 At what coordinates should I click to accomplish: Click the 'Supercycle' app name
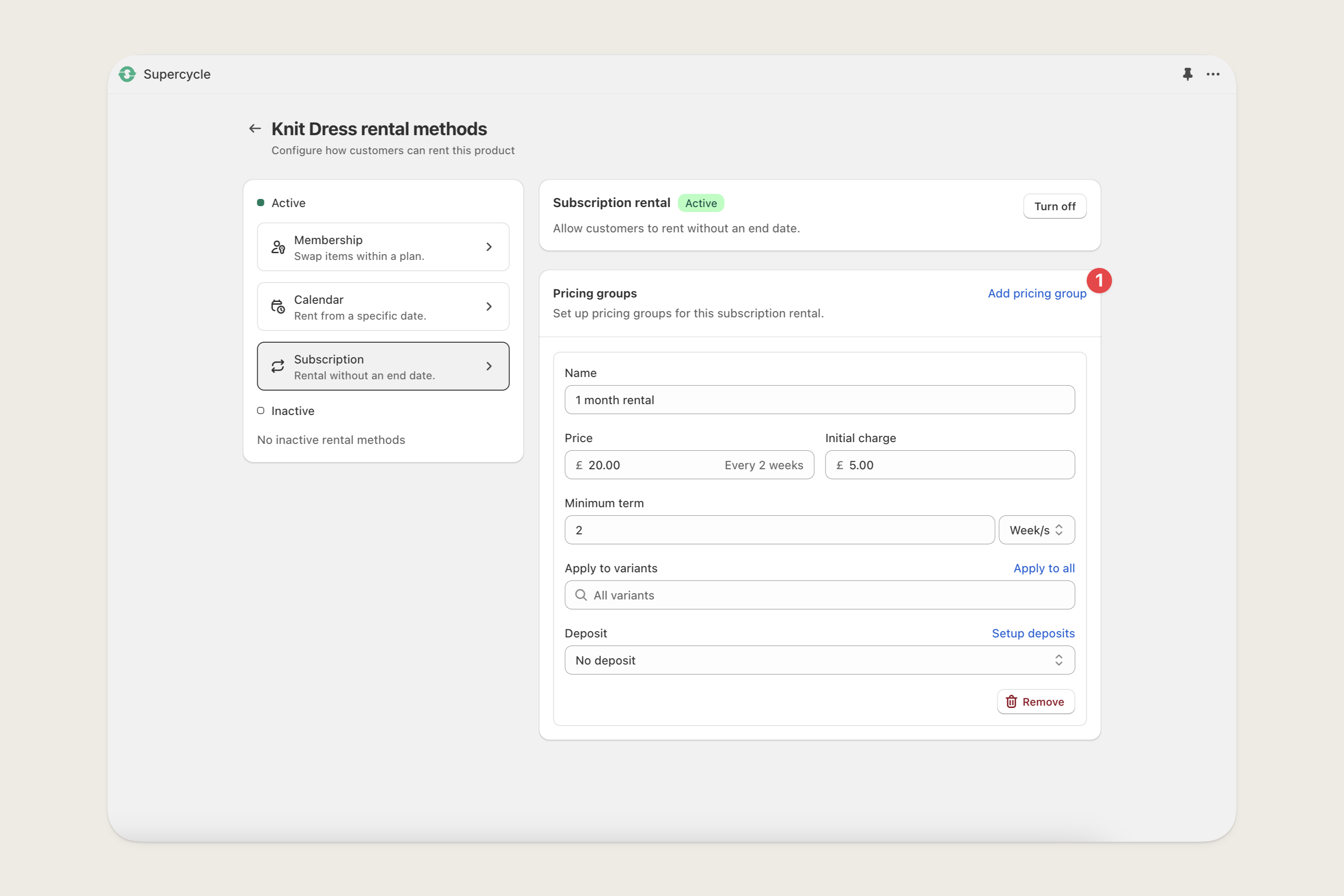coord(177,74)
